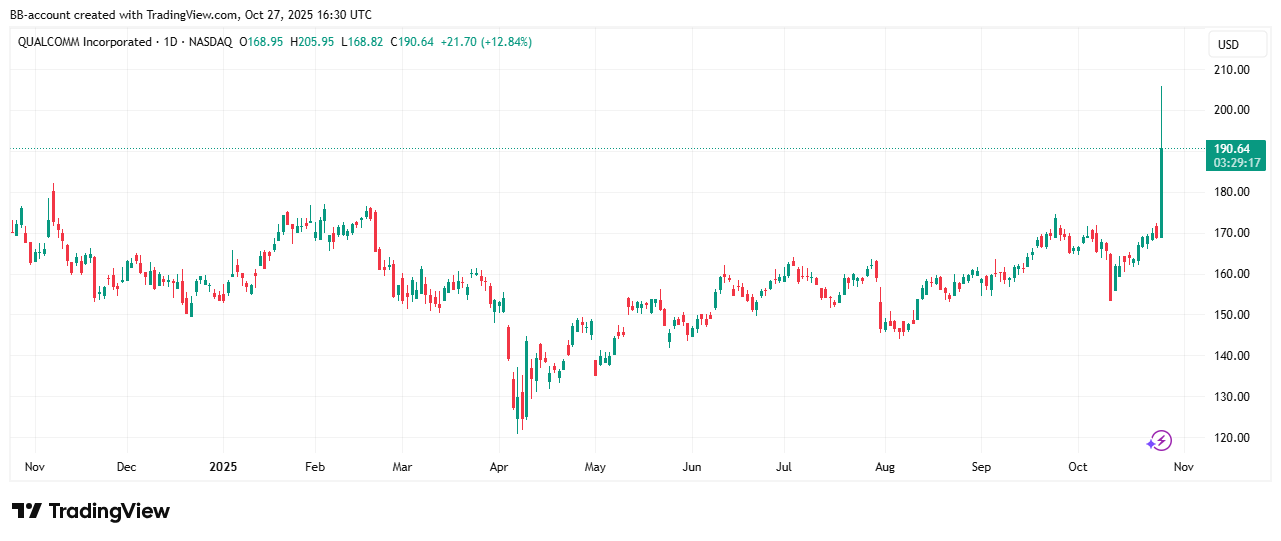Select the Dec label on time axis
The width and height of the screenshot is (1281, 541).
[x=127, y=466]
